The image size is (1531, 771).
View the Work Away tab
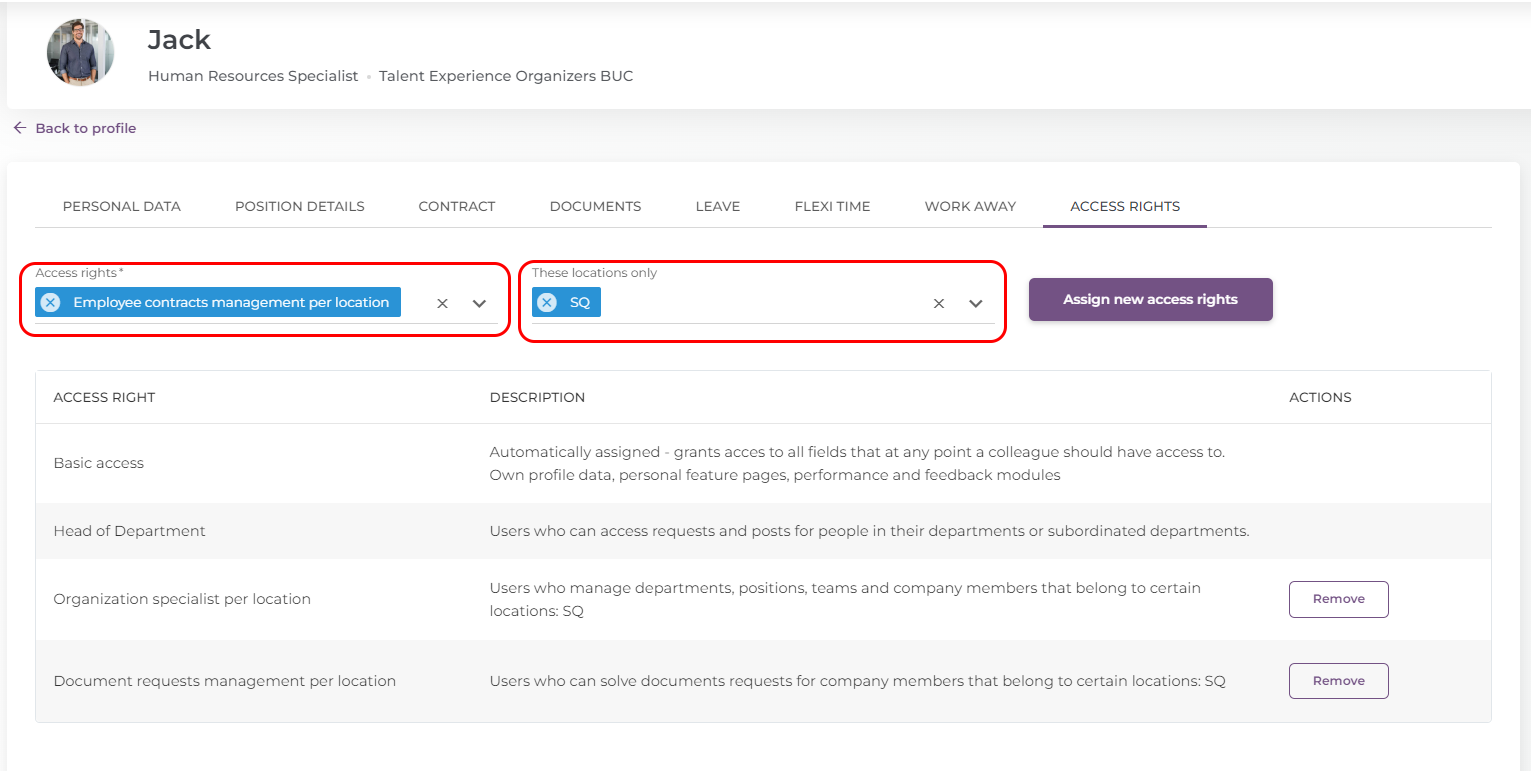click(x=970, y=206)
